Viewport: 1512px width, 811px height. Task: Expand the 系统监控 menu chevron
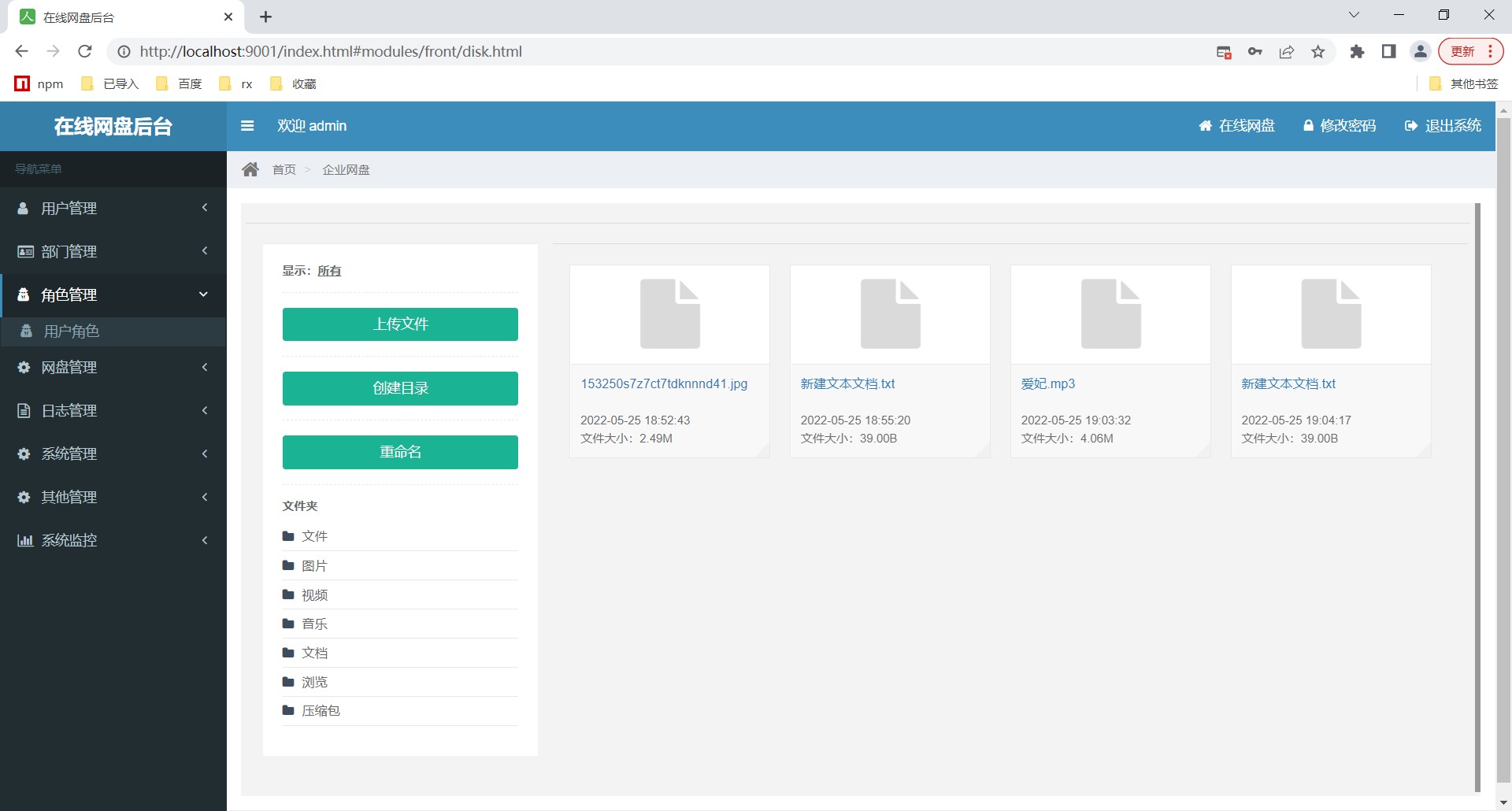pos(205,540)
